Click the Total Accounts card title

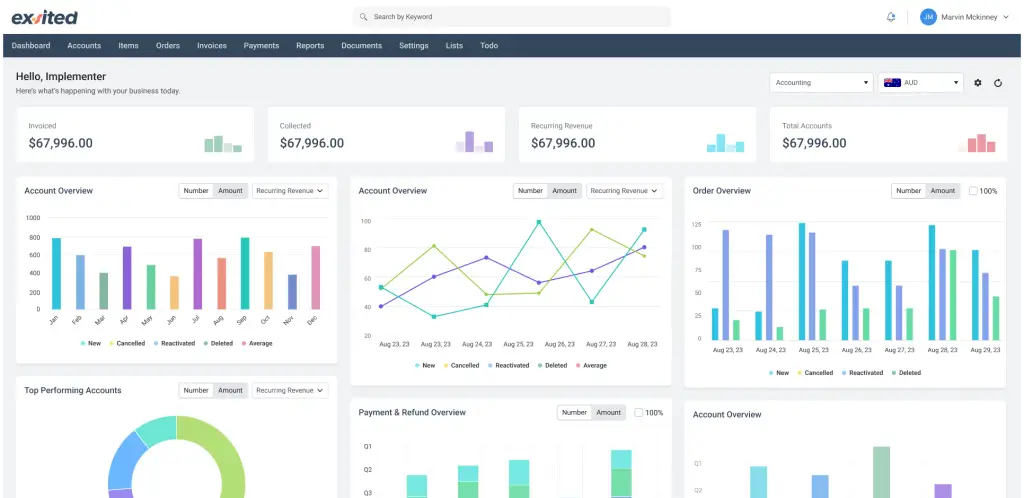tap(807, 126)
